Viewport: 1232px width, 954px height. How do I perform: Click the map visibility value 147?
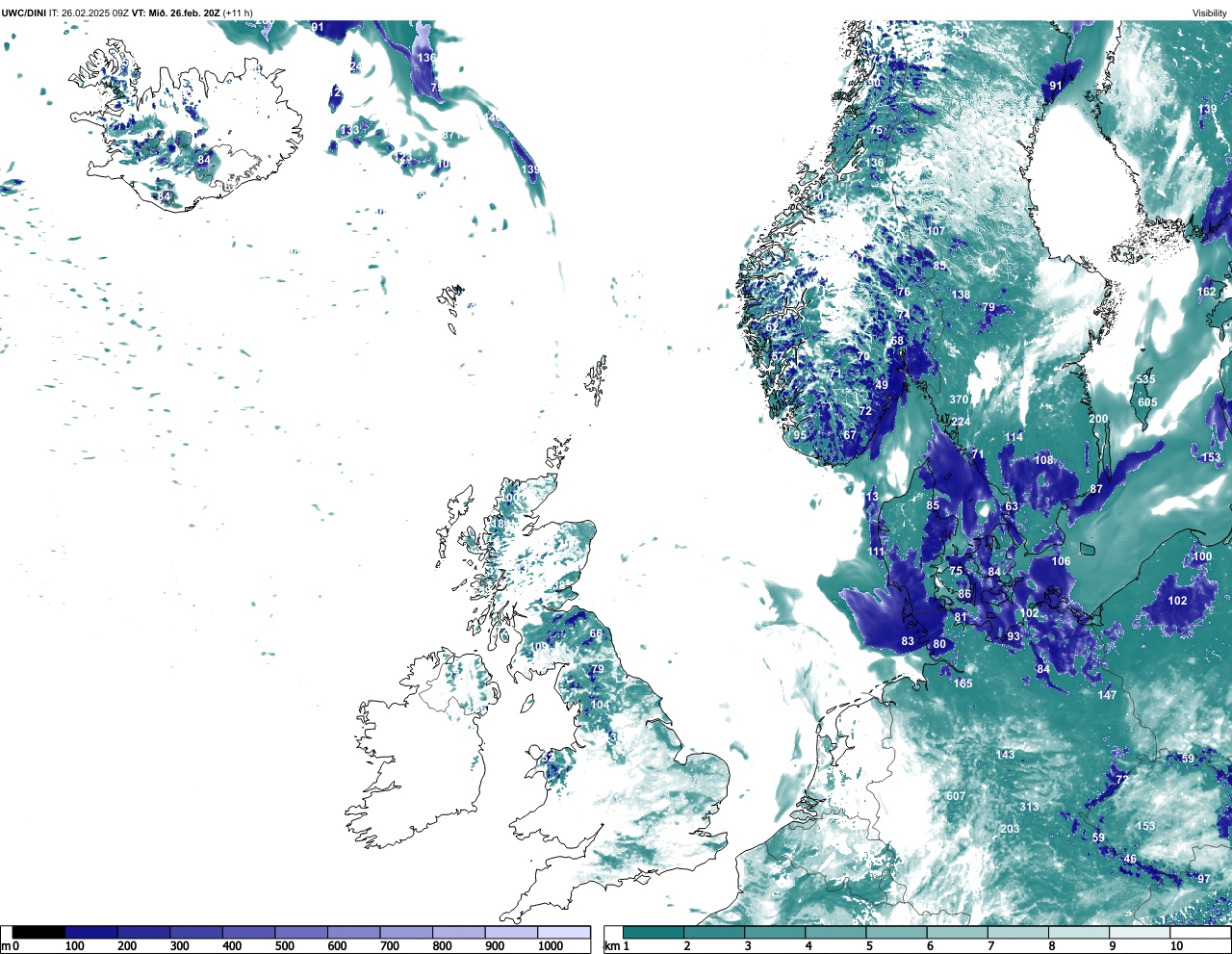coord(1107,695)
